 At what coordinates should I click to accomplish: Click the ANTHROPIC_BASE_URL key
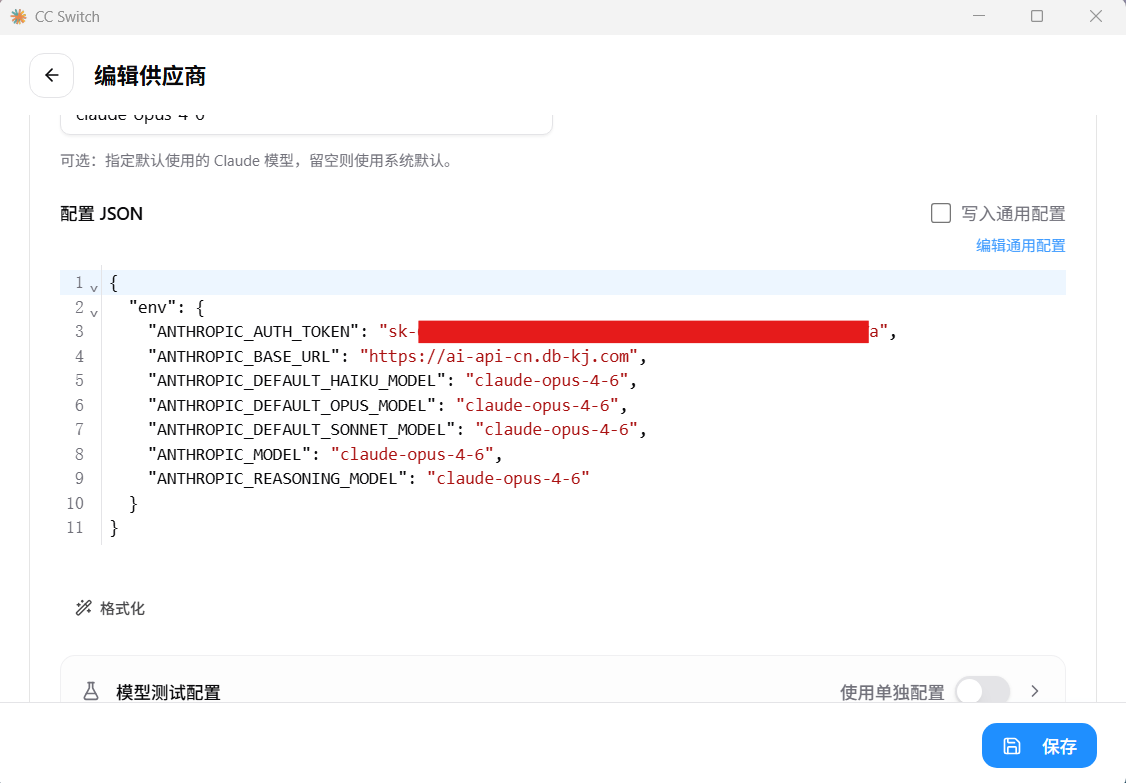pos(243,356)
